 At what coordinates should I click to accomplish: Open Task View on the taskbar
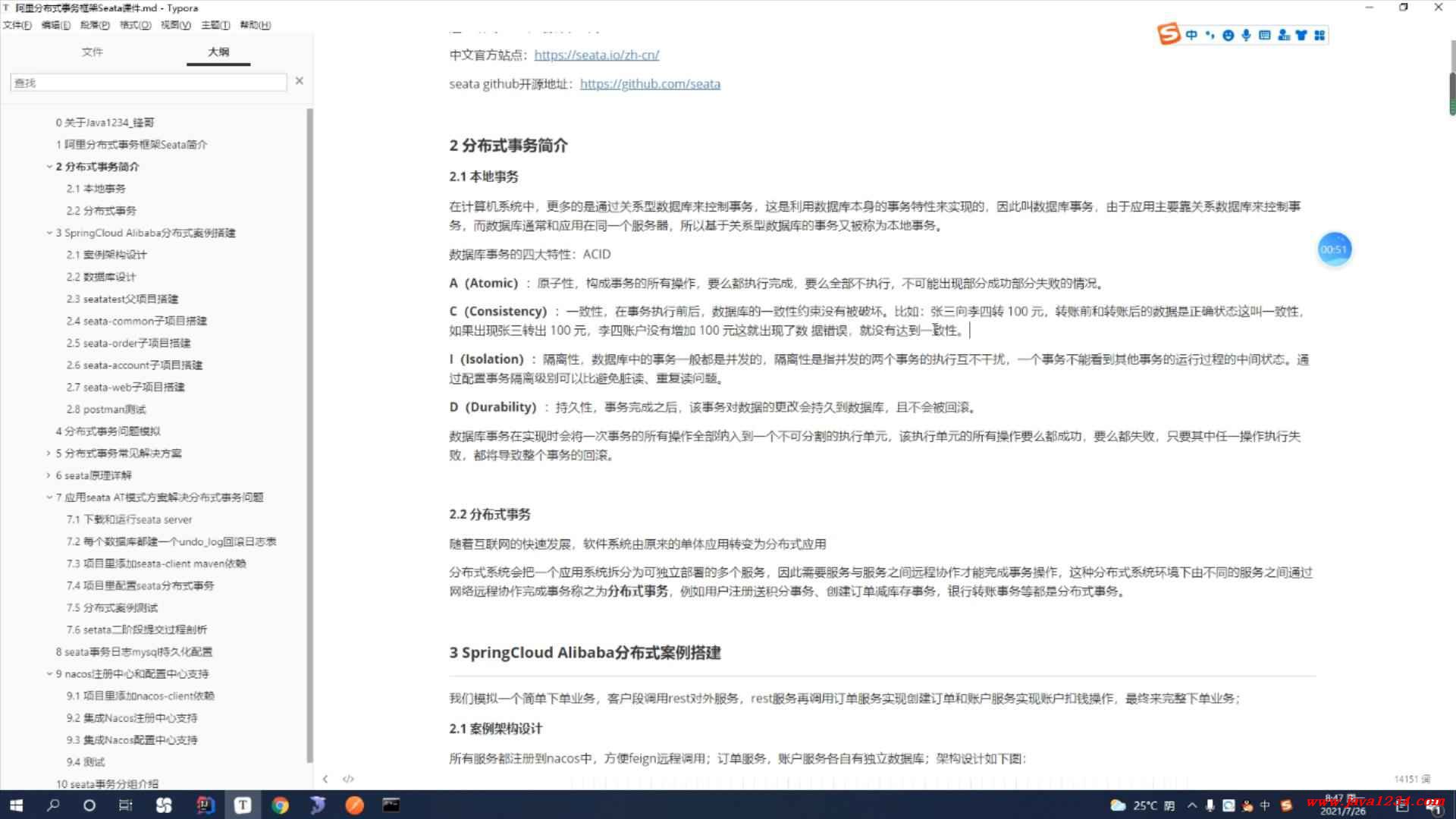[x=126, y=805]
